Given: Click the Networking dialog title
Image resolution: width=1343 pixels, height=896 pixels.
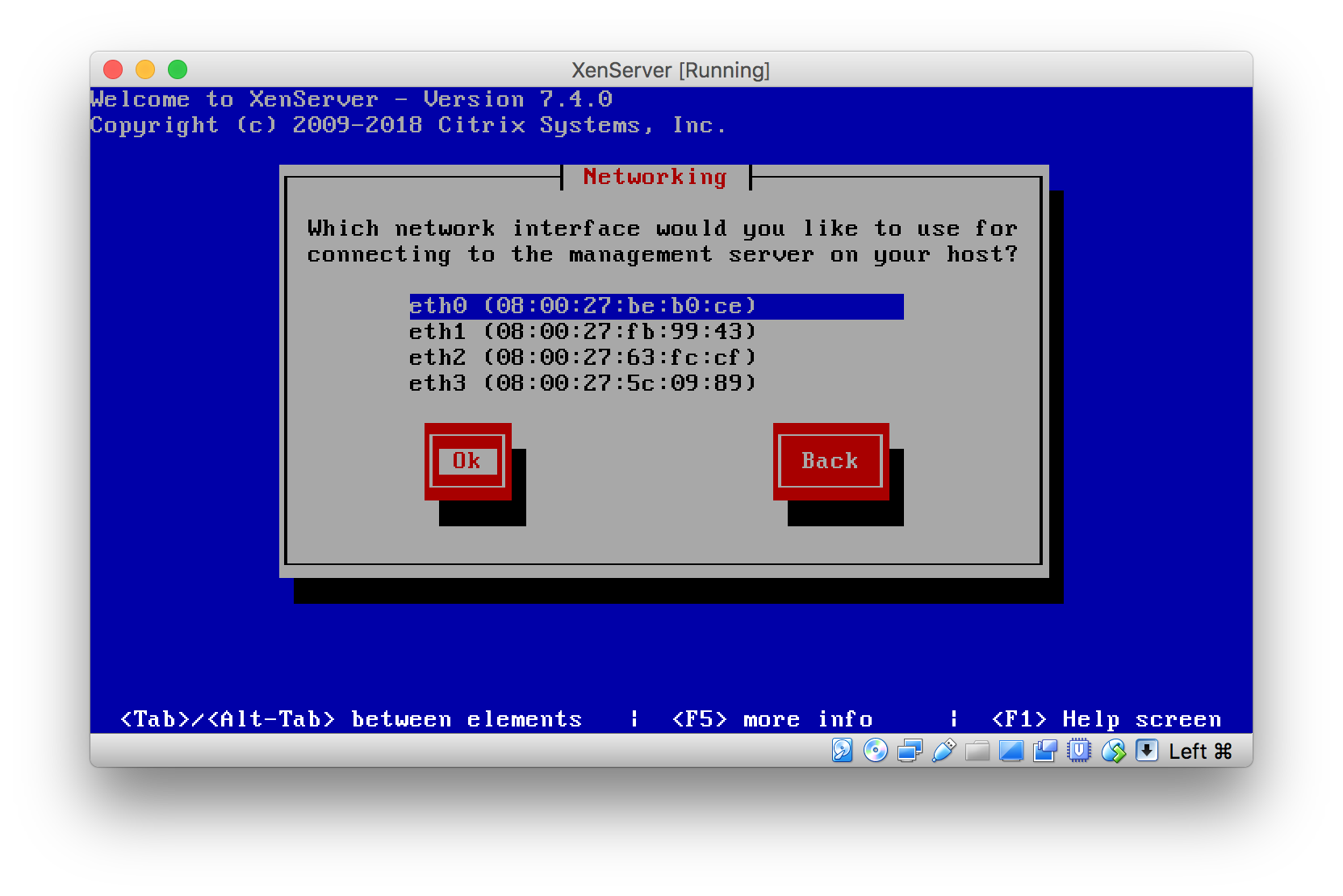Looking at the screenshot, I should tap(655, 177).
